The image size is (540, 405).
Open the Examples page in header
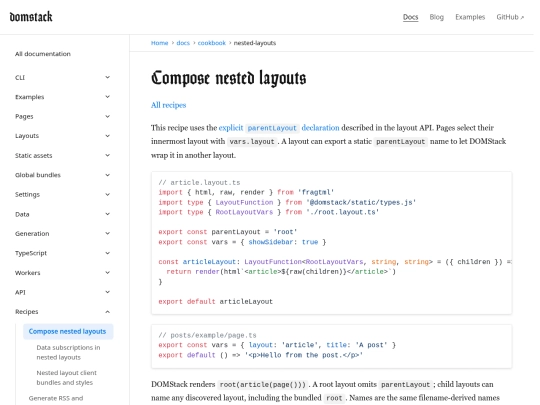point(470,17)
